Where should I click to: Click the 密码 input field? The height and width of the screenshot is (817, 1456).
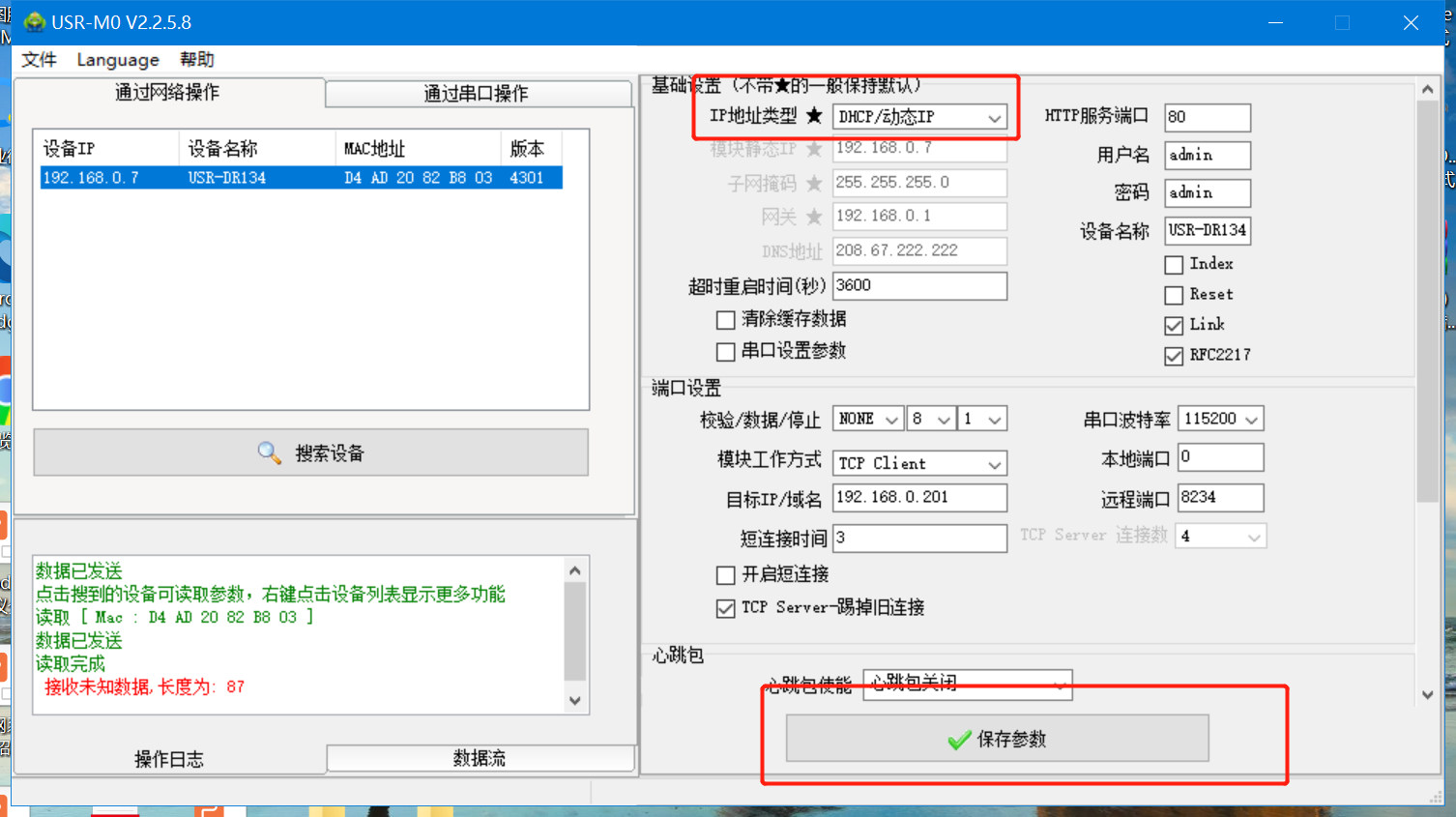click(1208, 192)
